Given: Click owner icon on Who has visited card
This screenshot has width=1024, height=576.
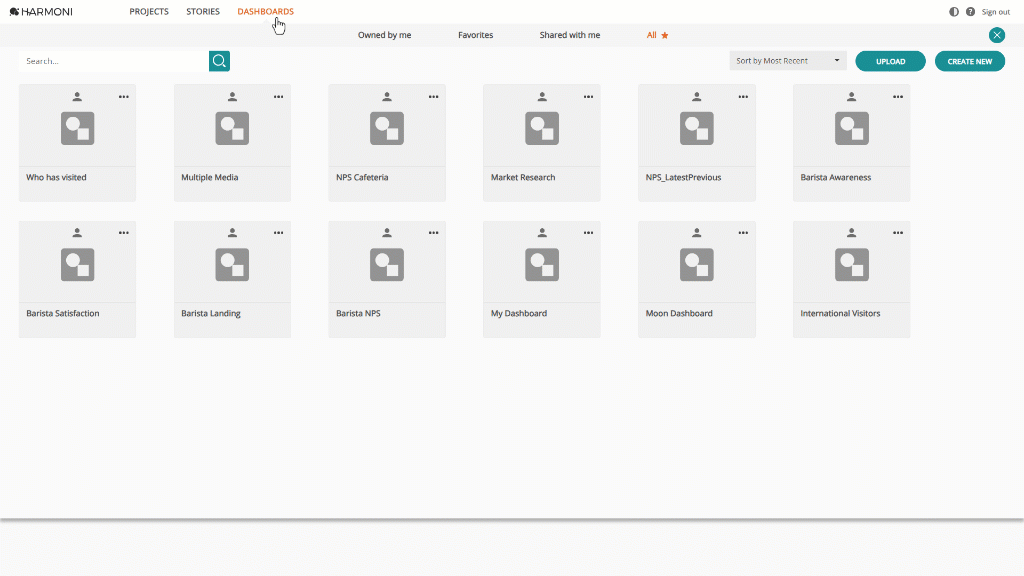Looking at the screenshot, I should tap(77, 97).
